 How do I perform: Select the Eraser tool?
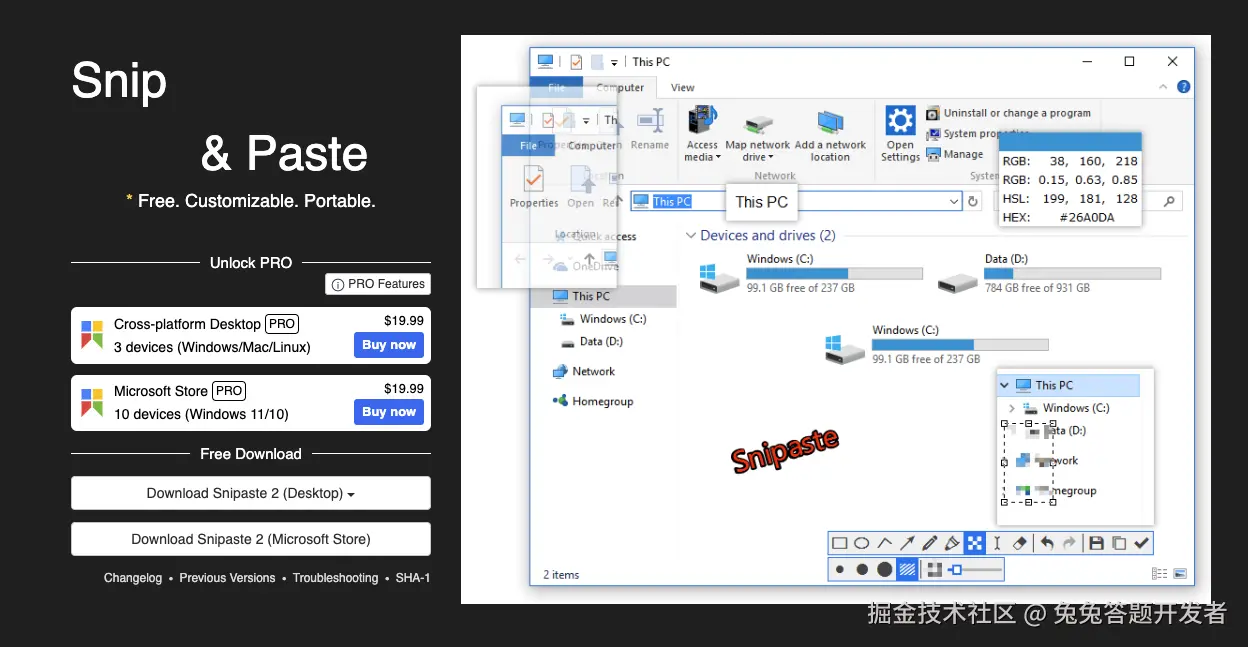pyautogui.click(x=1019, y=543)
